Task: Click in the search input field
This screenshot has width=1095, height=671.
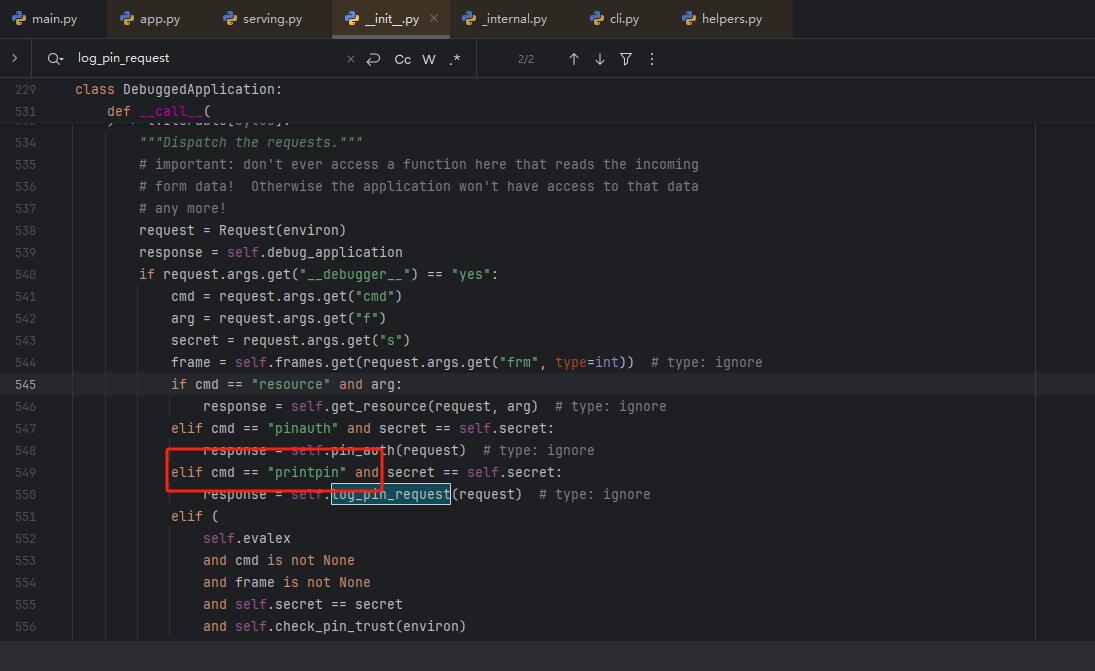Action: pos(200,59)
